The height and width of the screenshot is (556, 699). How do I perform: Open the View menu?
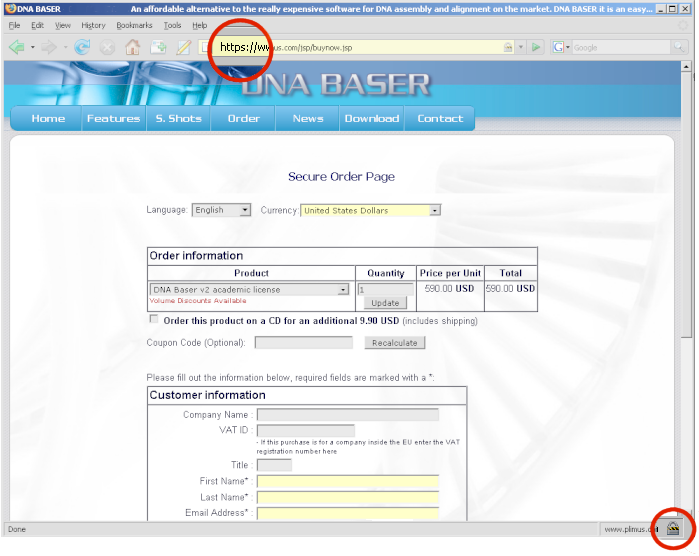pos(62,25)
